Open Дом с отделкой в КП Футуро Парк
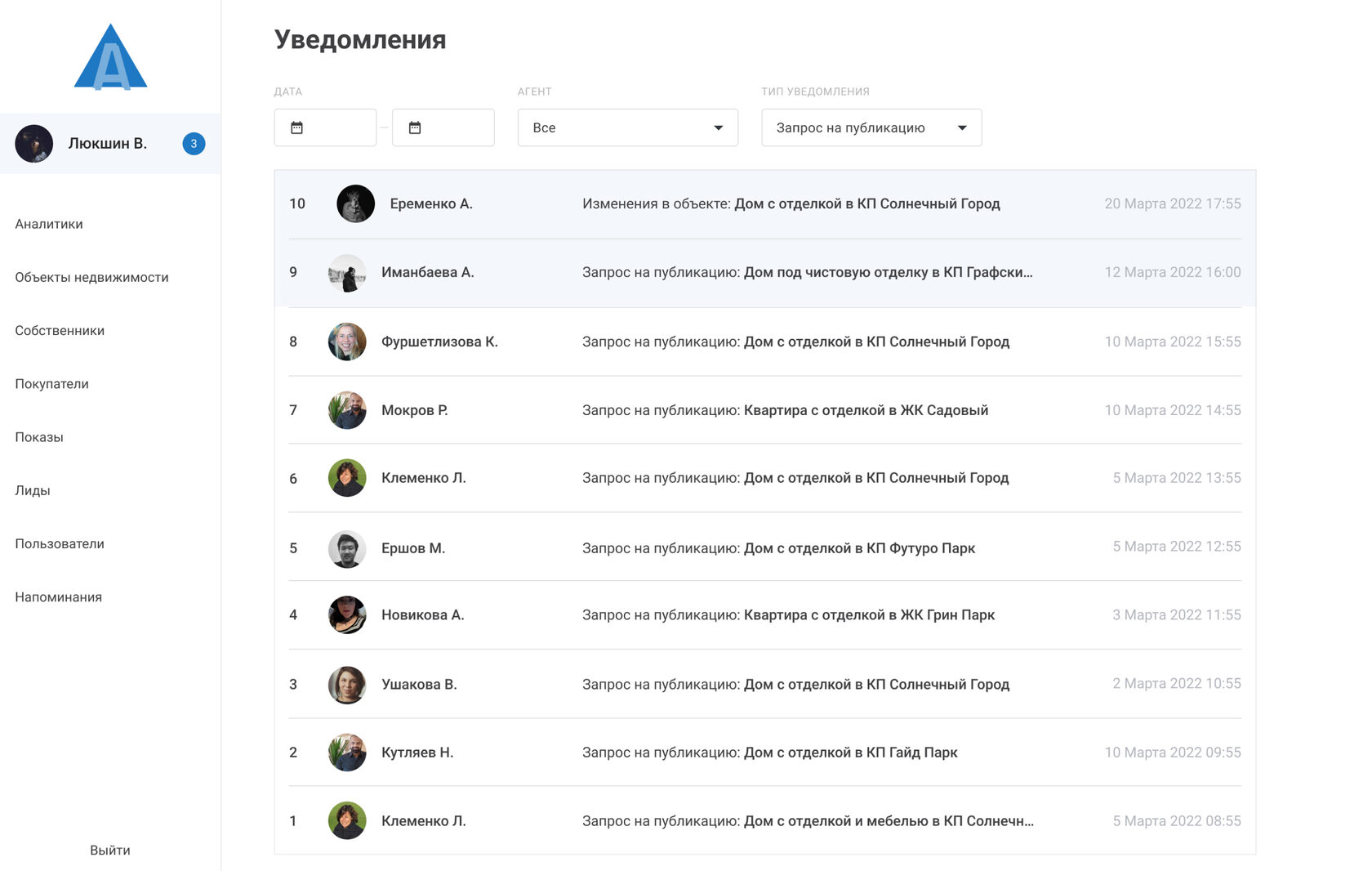 pos(859,548)
